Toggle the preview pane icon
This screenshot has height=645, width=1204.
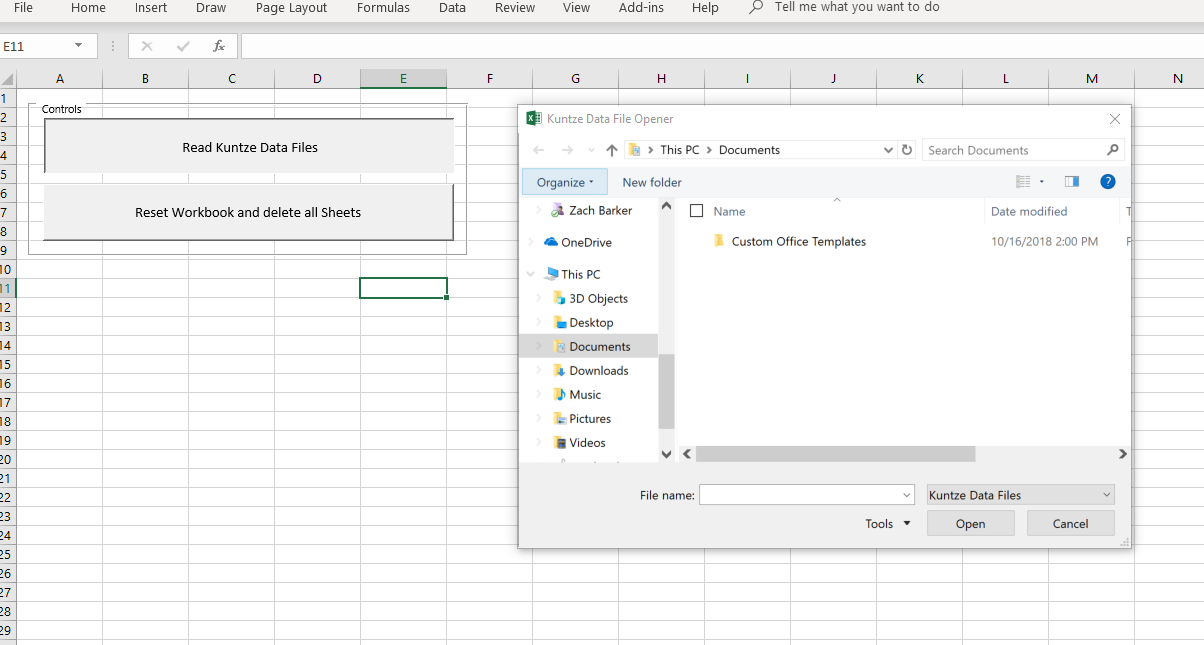[1072, 182]
